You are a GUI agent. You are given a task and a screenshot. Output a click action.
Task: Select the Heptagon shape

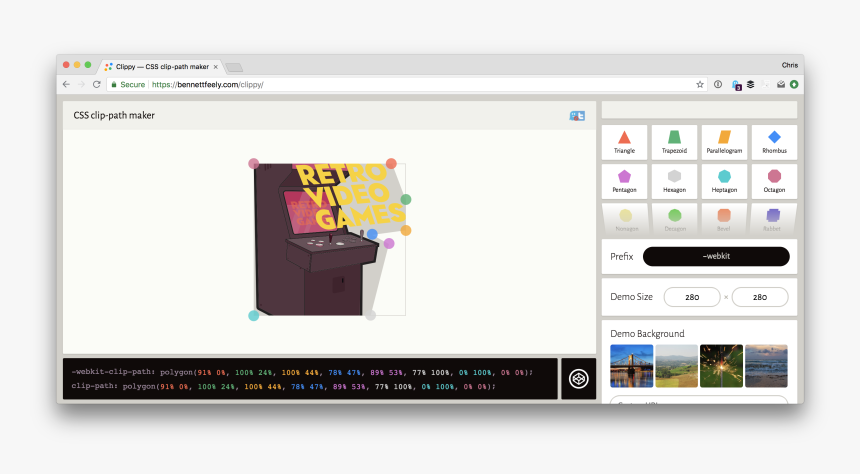pyautogui.click(x=724, y=182)
